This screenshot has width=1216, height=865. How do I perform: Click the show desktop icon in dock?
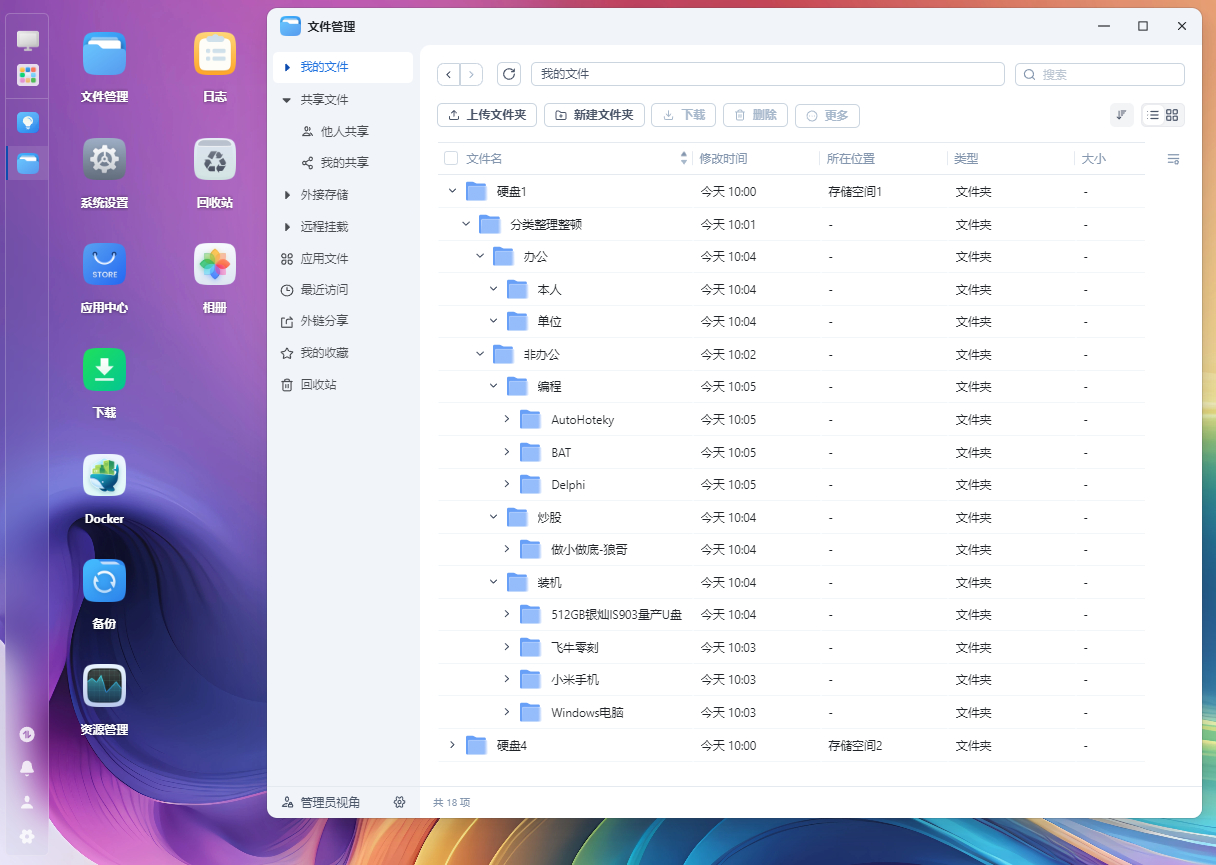coord(28,41)
